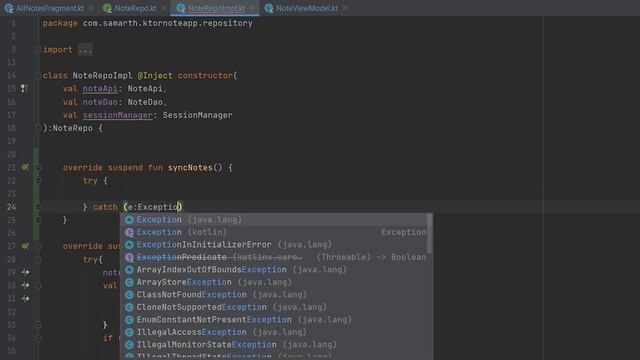
Task: Close the NoteViewModel.kt tab
Action: (344, 8)
